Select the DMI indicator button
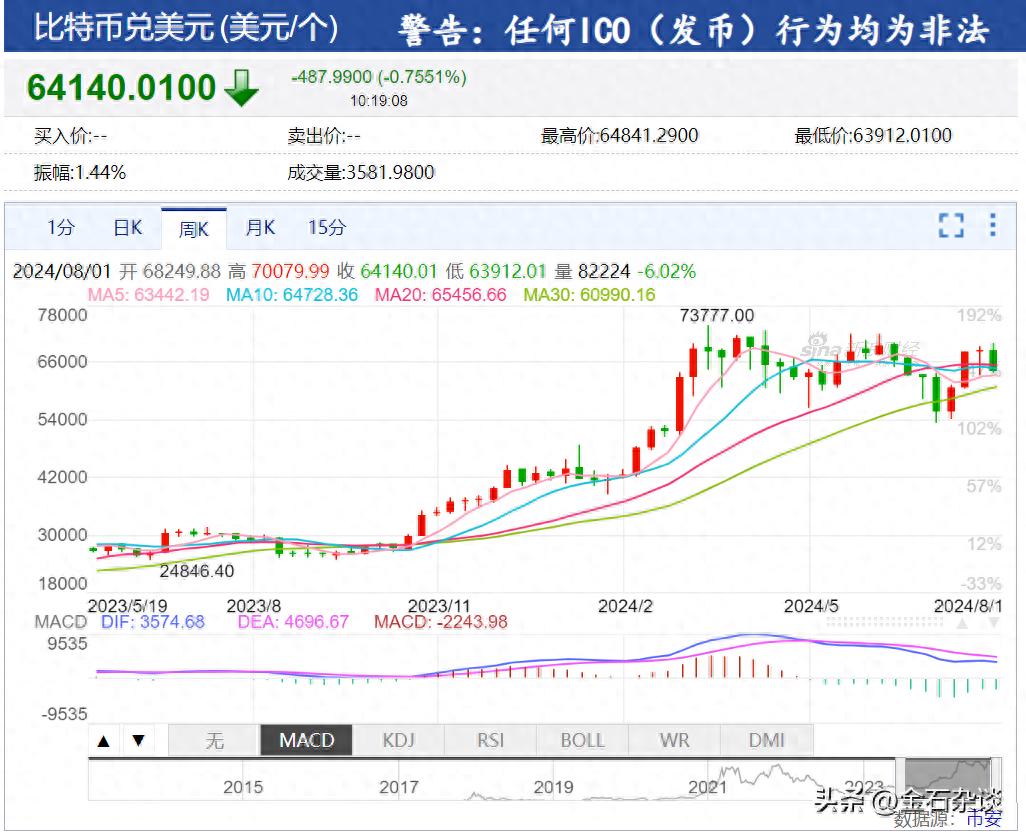Screen dimensions: 1026x837 766,740
